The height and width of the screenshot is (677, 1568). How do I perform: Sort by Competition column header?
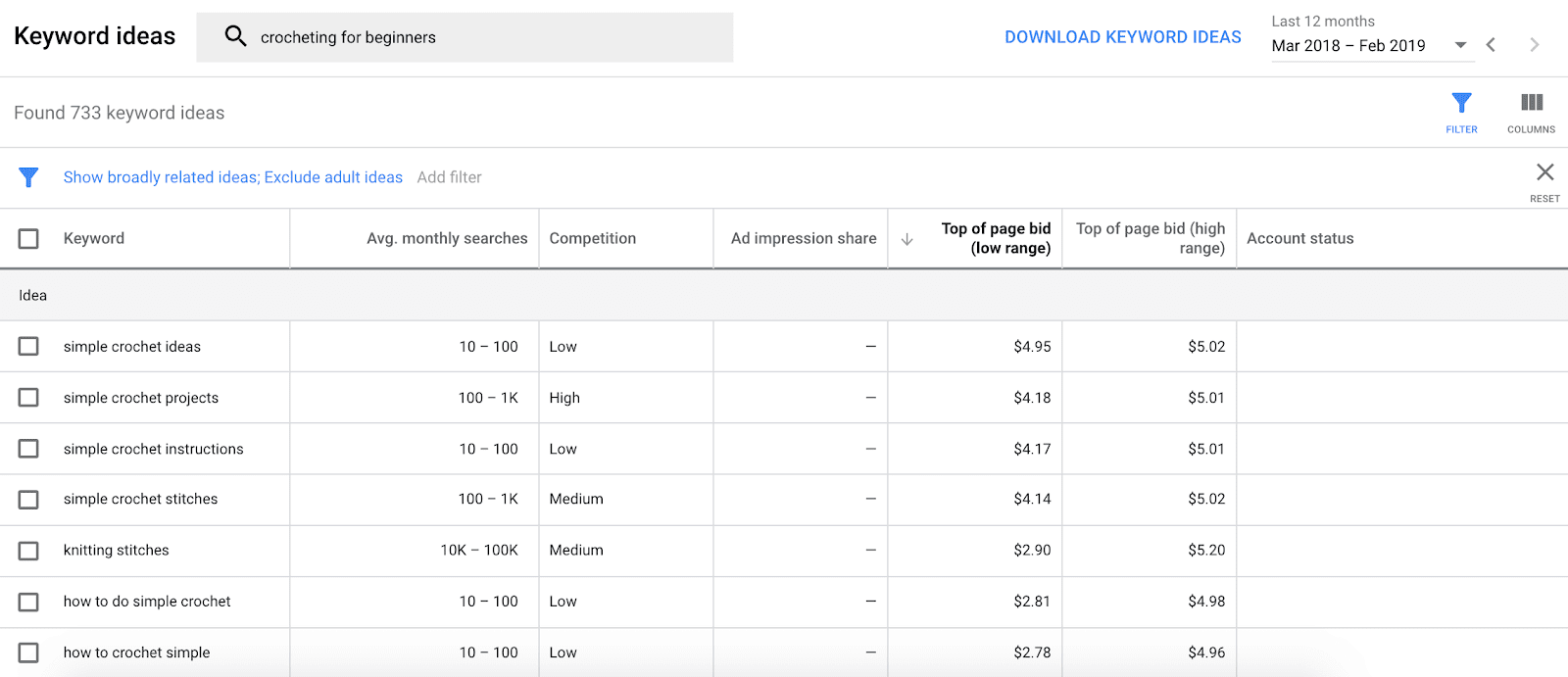tap(592, 238)
